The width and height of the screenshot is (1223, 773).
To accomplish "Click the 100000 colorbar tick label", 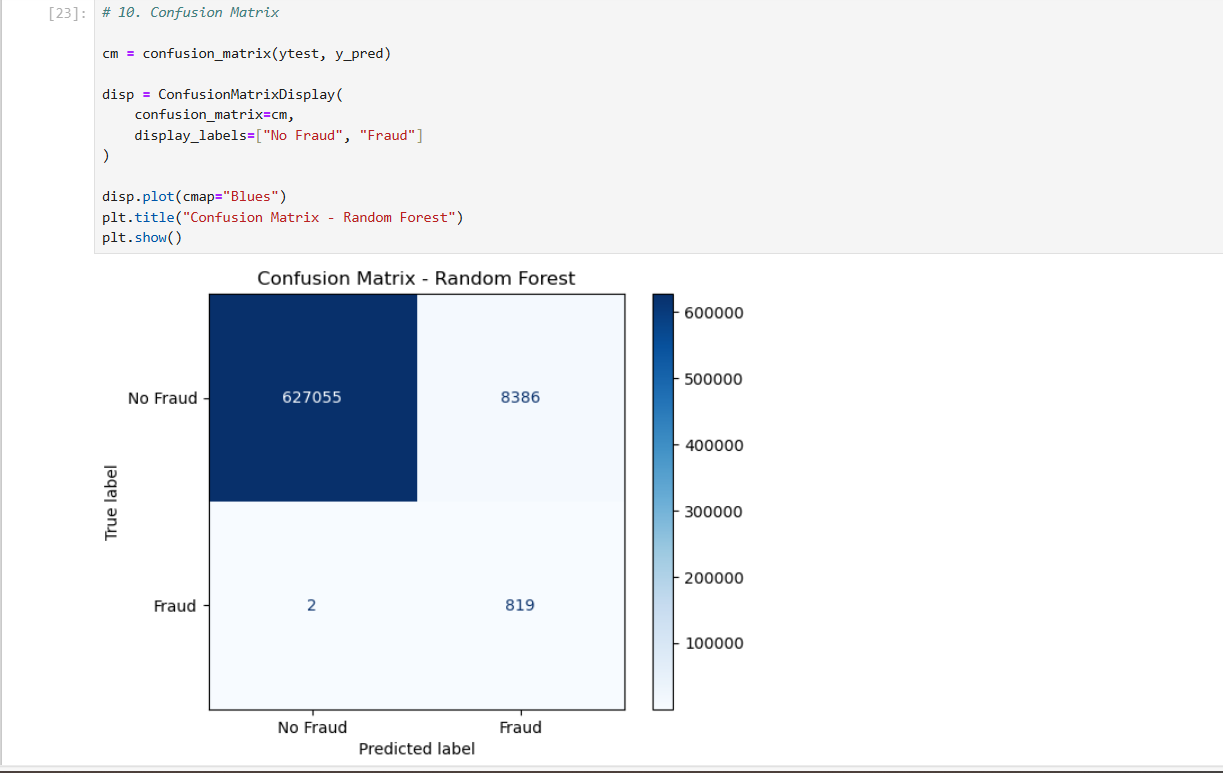I will coord(714,643).
